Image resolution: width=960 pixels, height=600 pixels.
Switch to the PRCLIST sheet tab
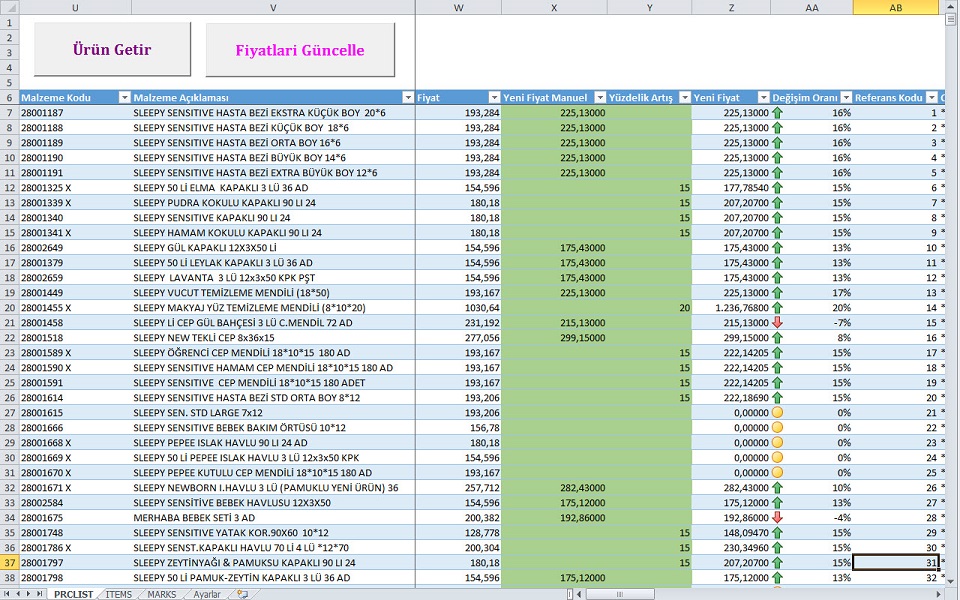click(x=73, y=594)
